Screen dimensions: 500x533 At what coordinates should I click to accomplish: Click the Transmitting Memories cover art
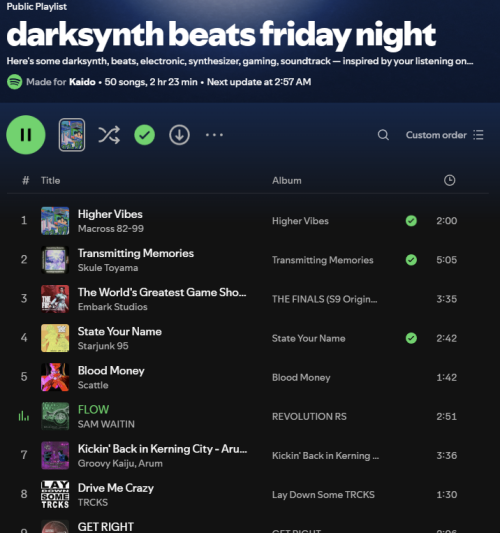coord(55,260)
